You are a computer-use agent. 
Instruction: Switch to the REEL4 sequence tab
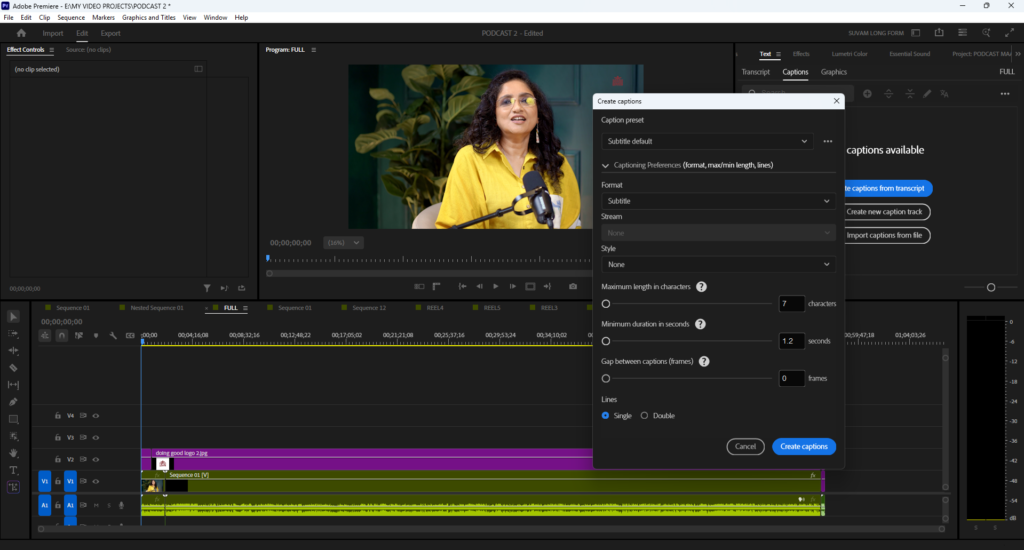(x=434, y=308)
